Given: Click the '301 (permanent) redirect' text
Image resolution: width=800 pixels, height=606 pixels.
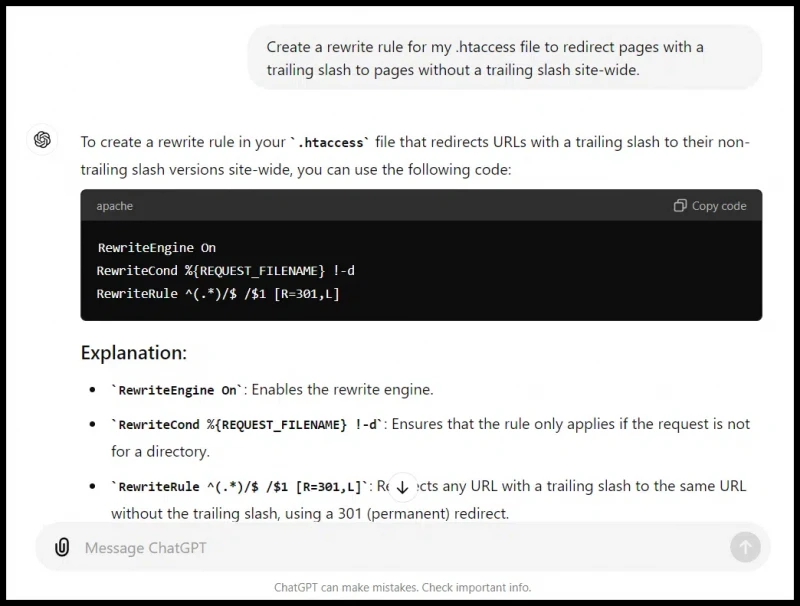Looking at the screenshot, I should 422,513.
